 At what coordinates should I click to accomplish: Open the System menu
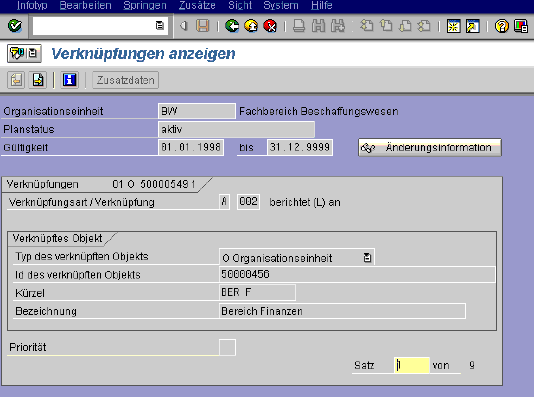pyautogui.click(x=281, y=6)
